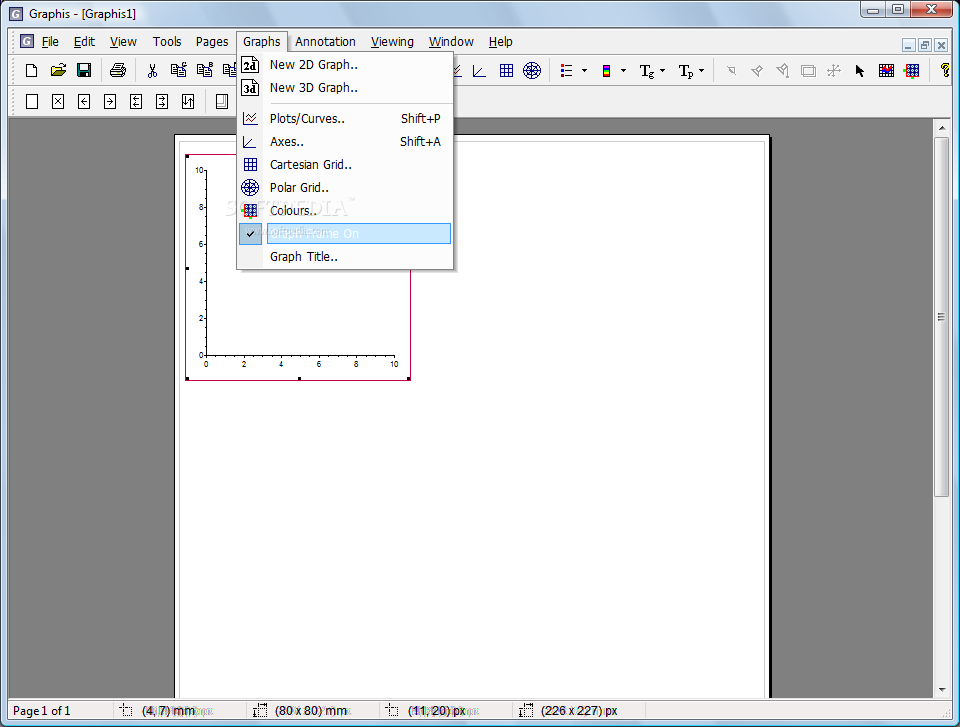Click the paste icon marked B

tap(204, 70)
